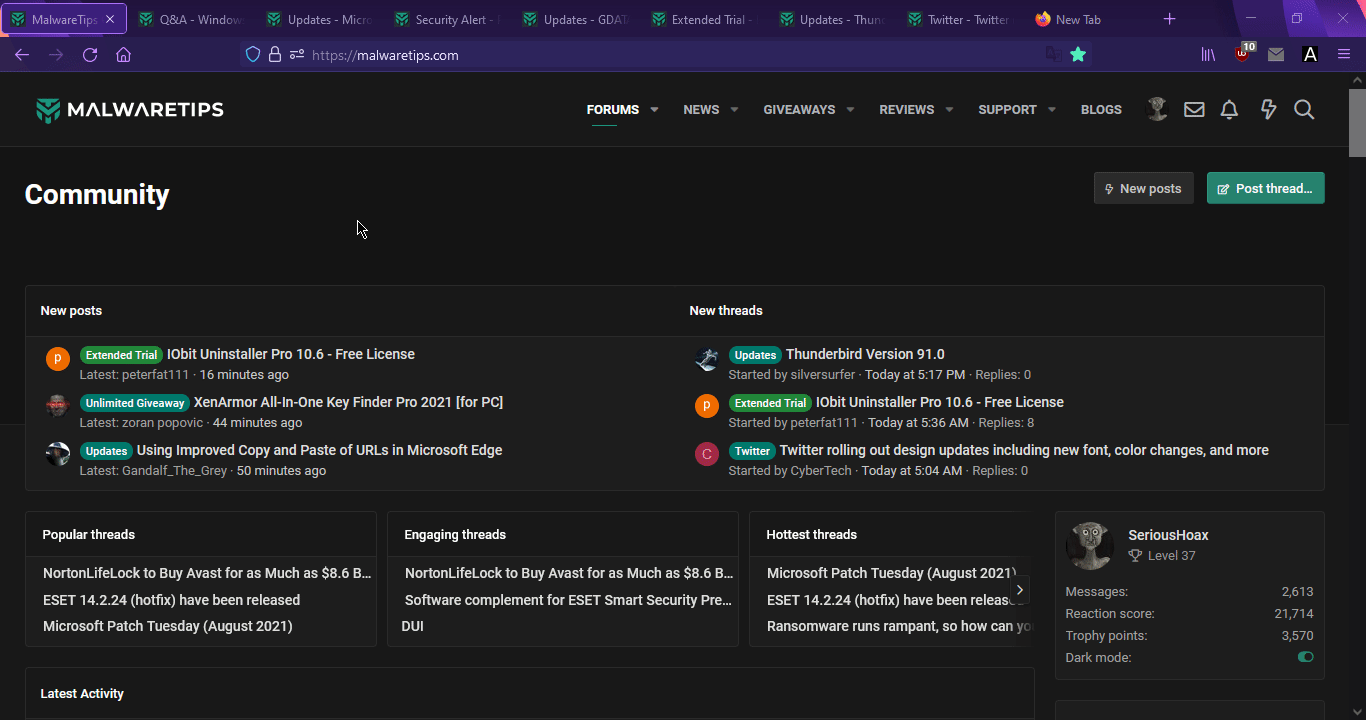Open Twitter design updates thread link
Viewport: 1366px width, 720px height.
1024,450
